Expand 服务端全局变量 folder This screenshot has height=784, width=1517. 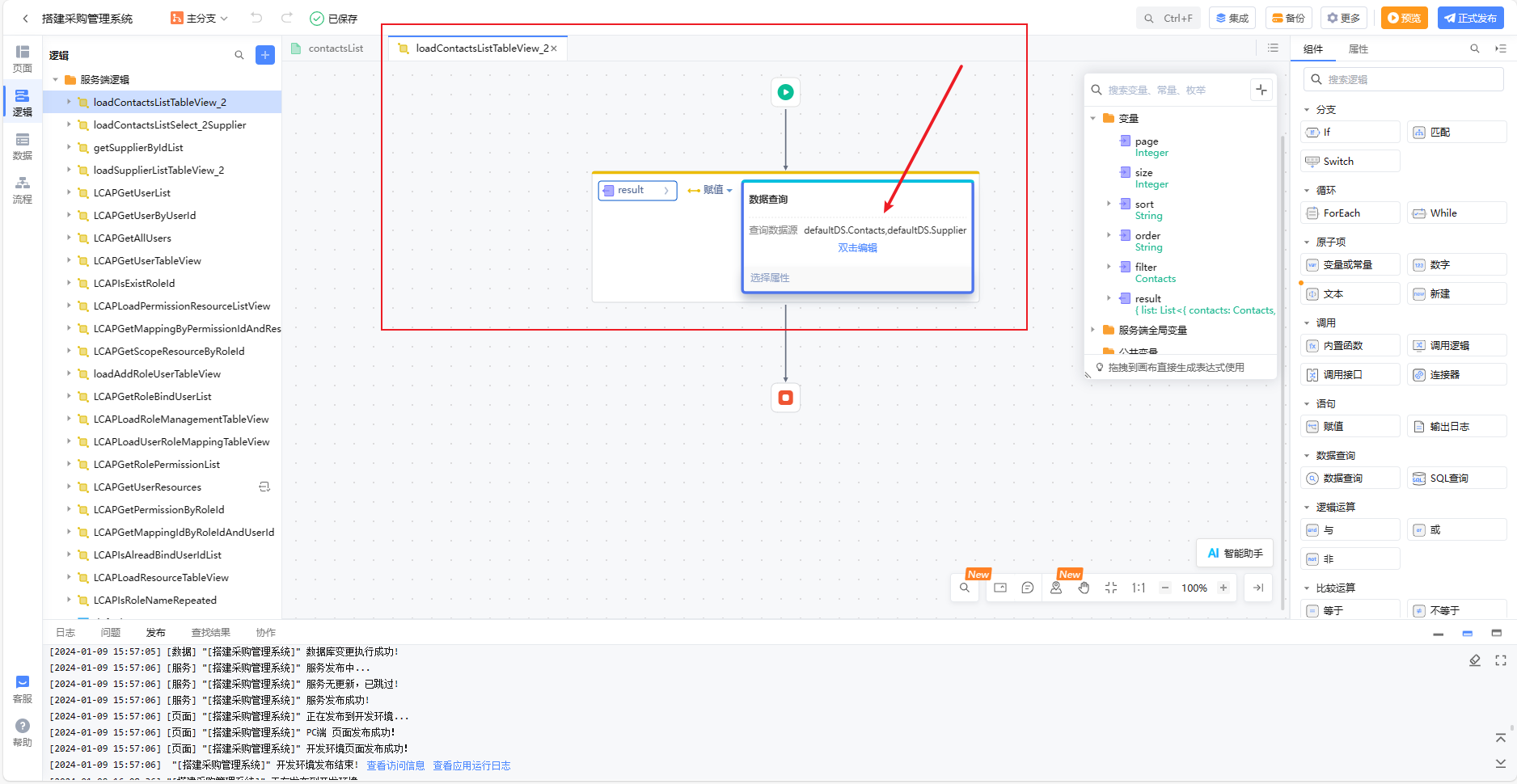coord(1093,330)
